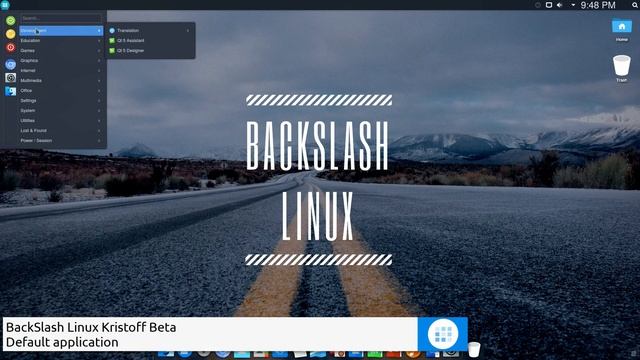Open the Office category
This screenshot has width=640, height=360.
click(61, 91)
